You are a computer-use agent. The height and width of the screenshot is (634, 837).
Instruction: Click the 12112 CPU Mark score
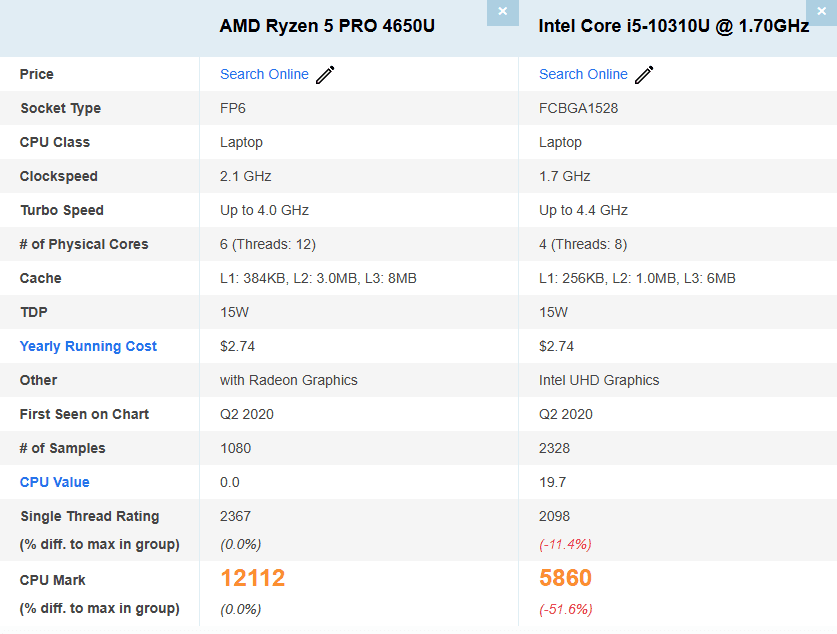[253, 578]
